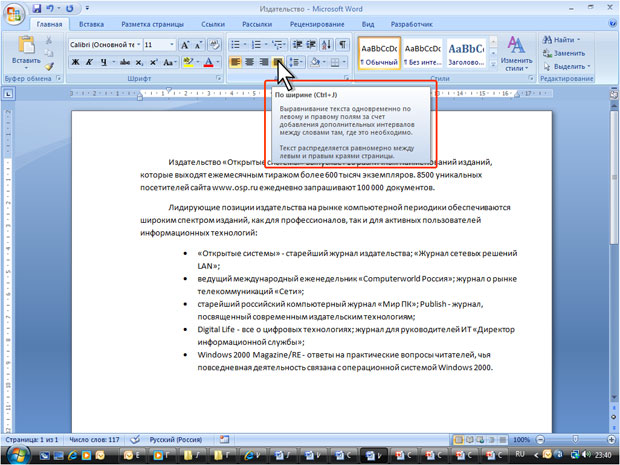Image resolution: width=620 pixels, height=465 pixels.
Task: Click the Число слов: 117 status item
Action: pos(94,439)
